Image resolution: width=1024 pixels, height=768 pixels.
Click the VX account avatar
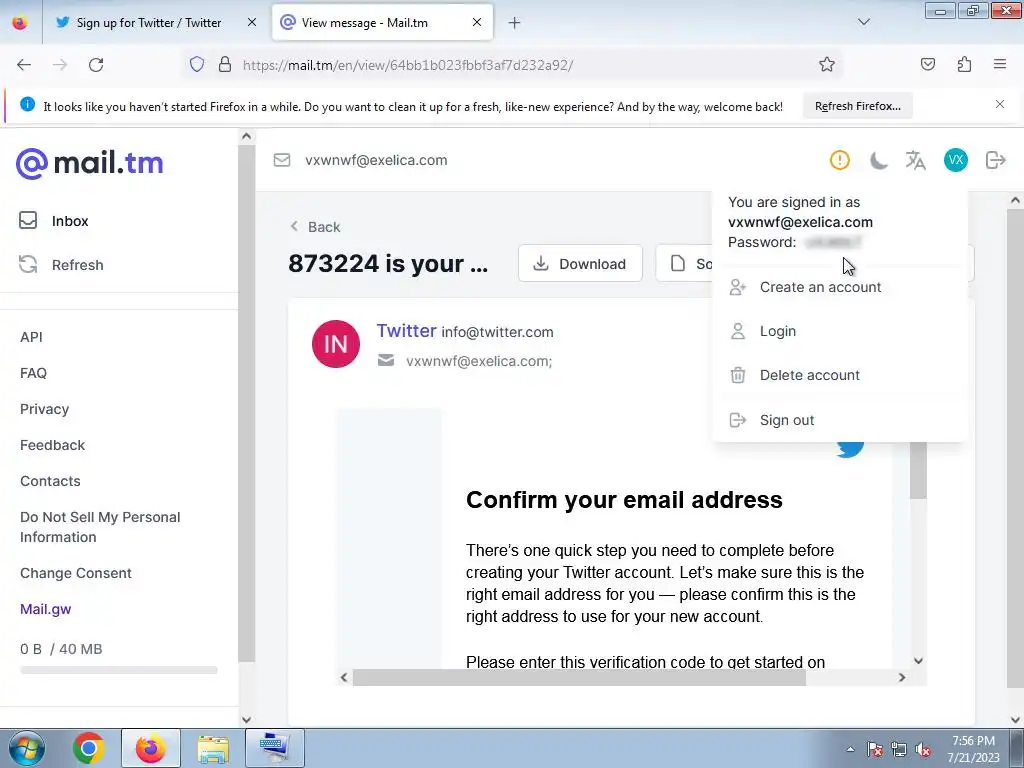click(955, 160)
